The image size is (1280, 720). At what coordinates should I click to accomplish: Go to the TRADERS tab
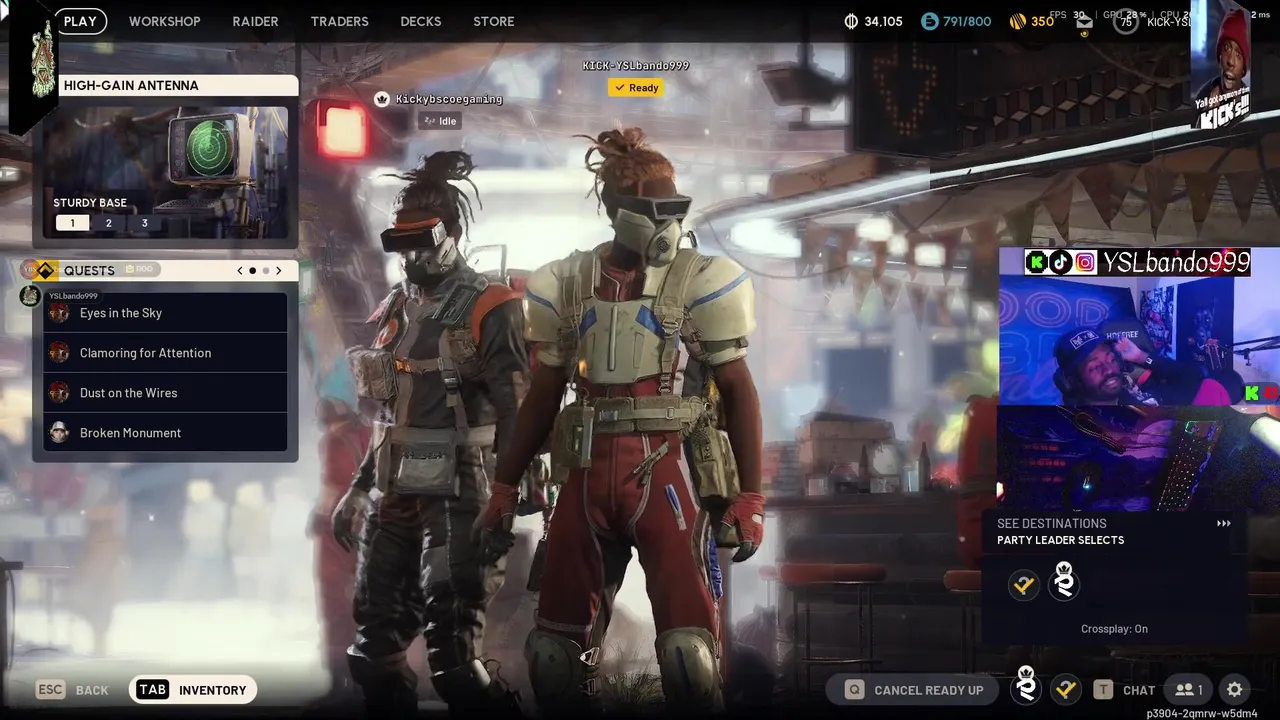click(339, 21)
